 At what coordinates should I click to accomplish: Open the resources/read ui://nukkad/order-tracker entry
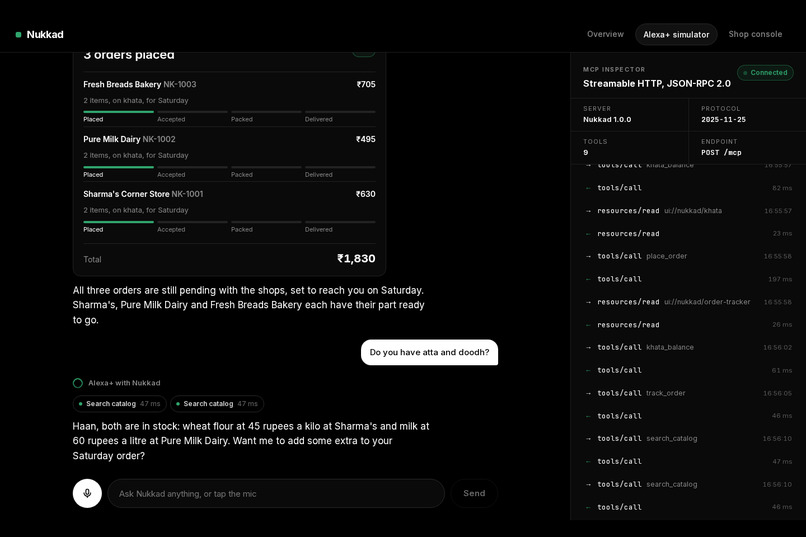pos(689,302)
